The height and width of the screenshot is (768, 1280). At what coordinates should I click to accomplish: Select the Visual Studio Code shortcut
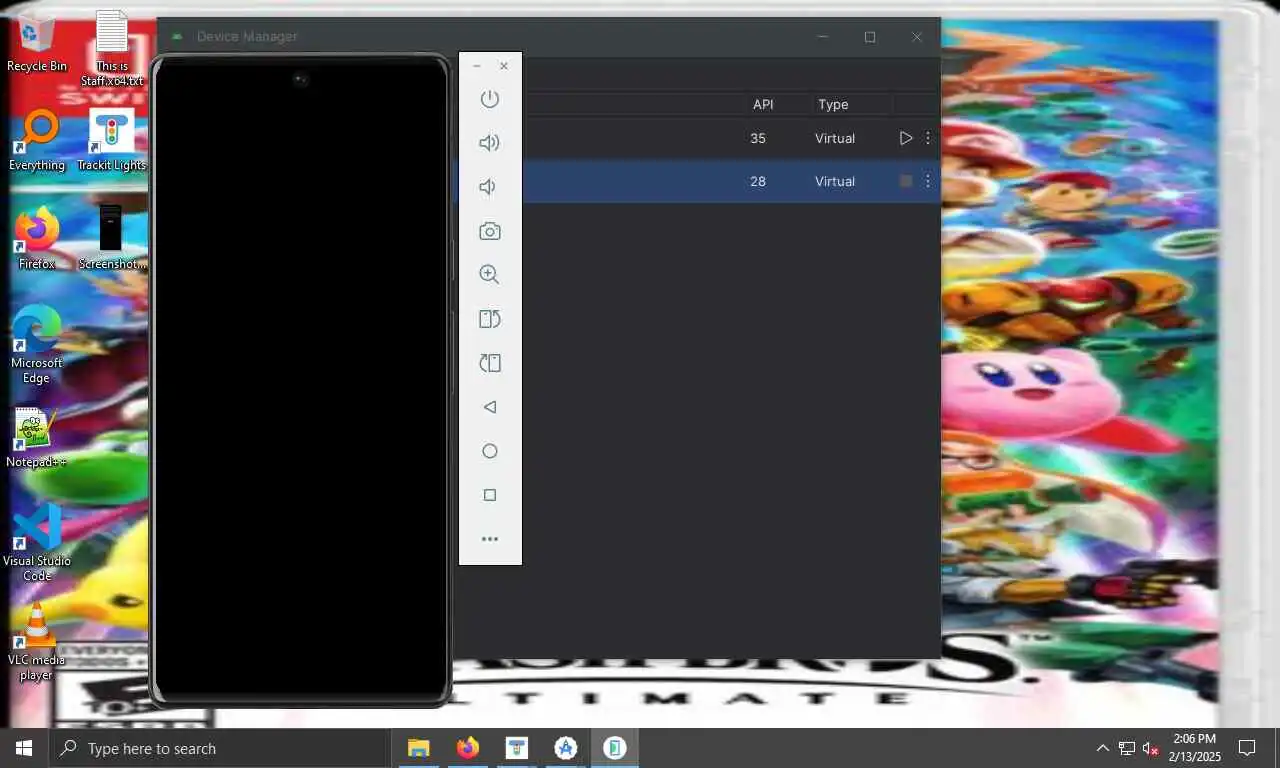point(37,543)
